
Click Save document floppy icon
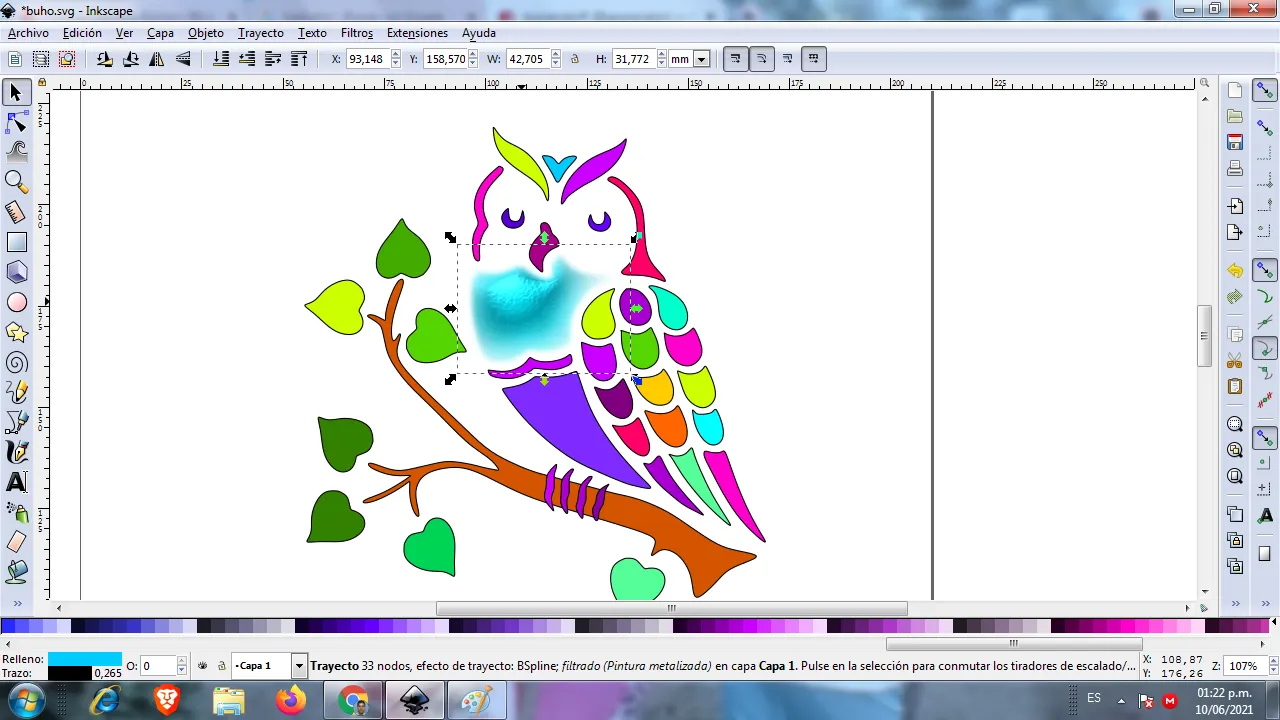[x=1235, y=142]
